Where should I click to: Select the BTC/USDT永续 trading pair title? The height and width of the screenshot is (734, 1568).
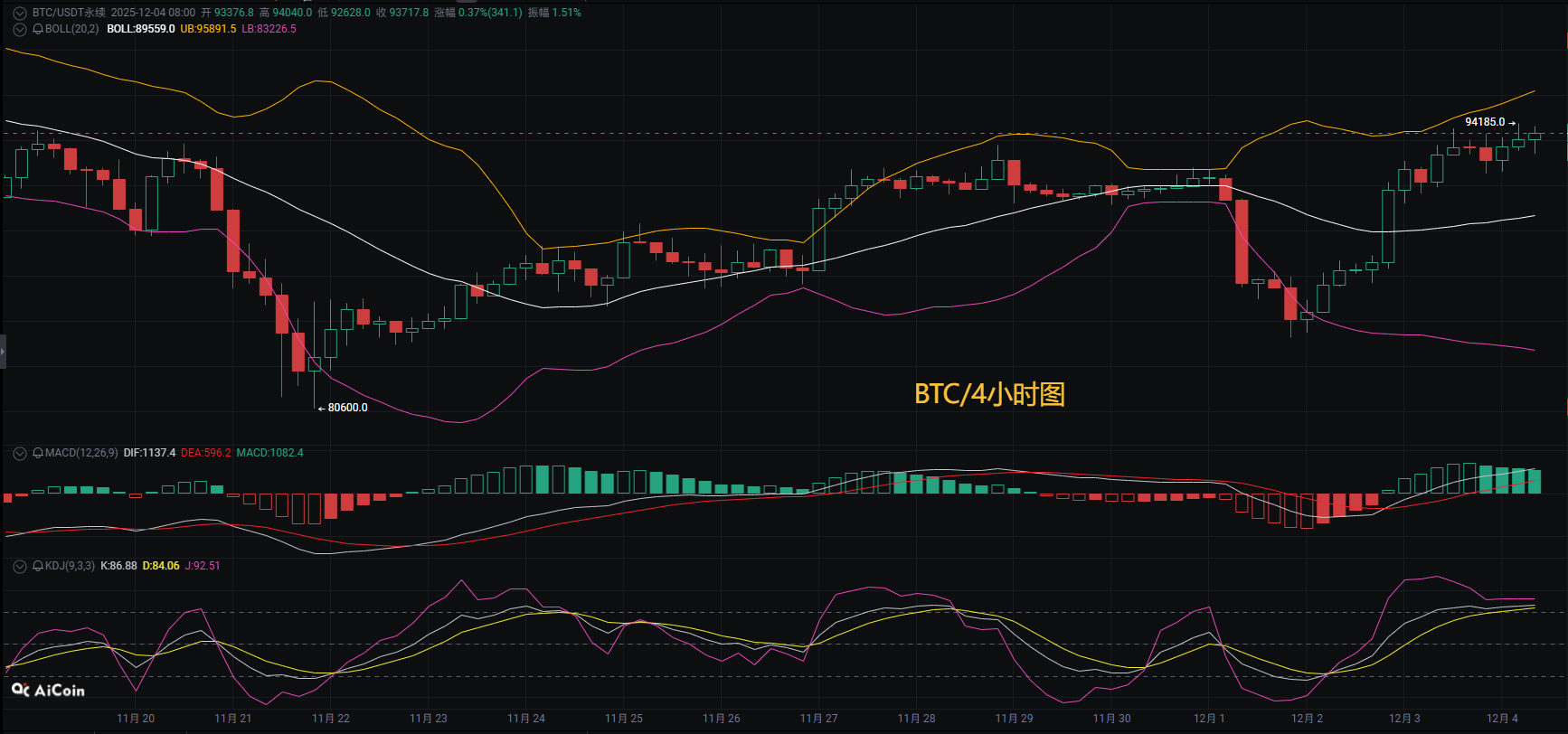[x=69, y=13]
